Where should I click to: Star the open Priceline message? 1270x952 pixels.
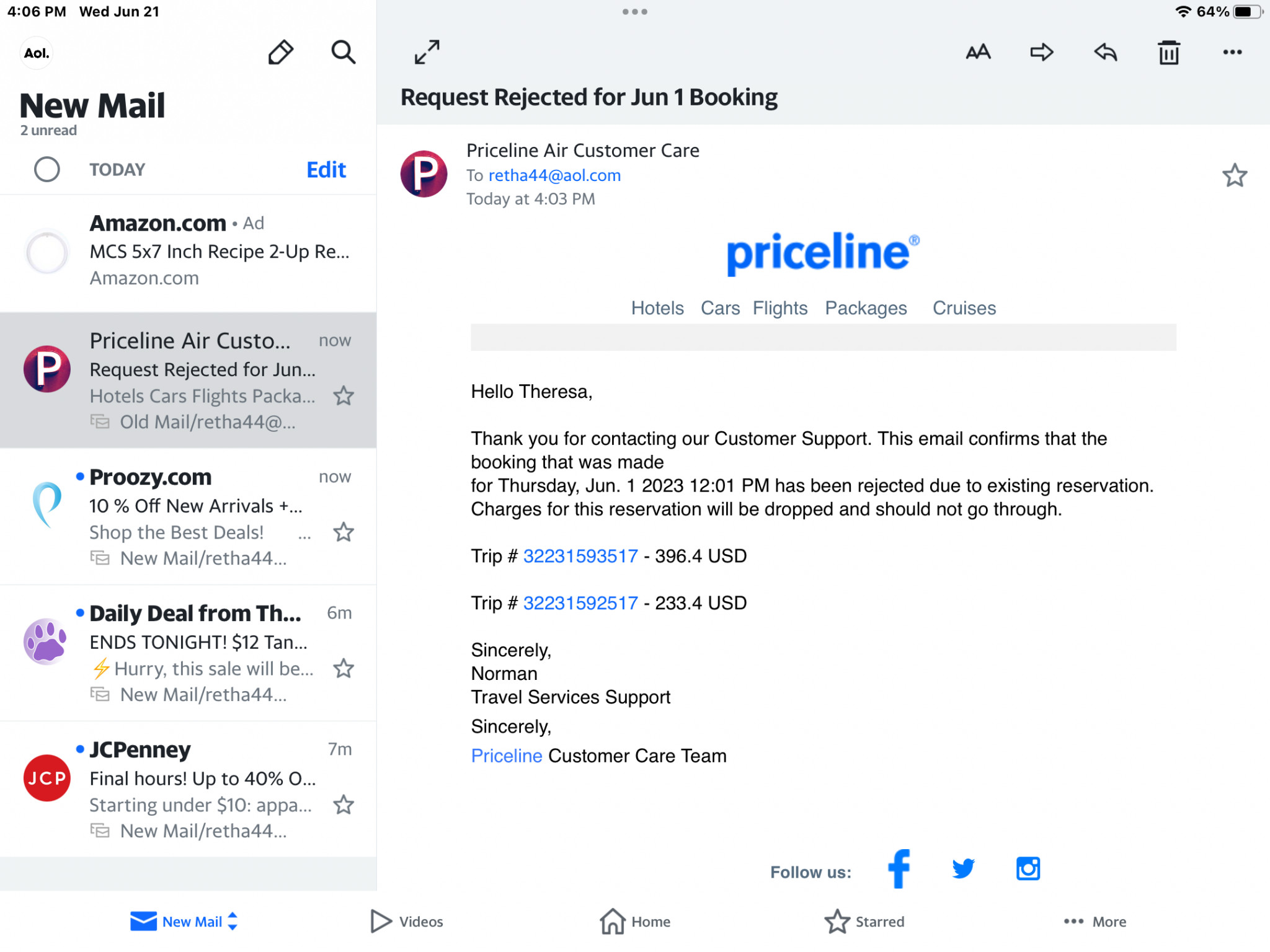[1234, 175]
